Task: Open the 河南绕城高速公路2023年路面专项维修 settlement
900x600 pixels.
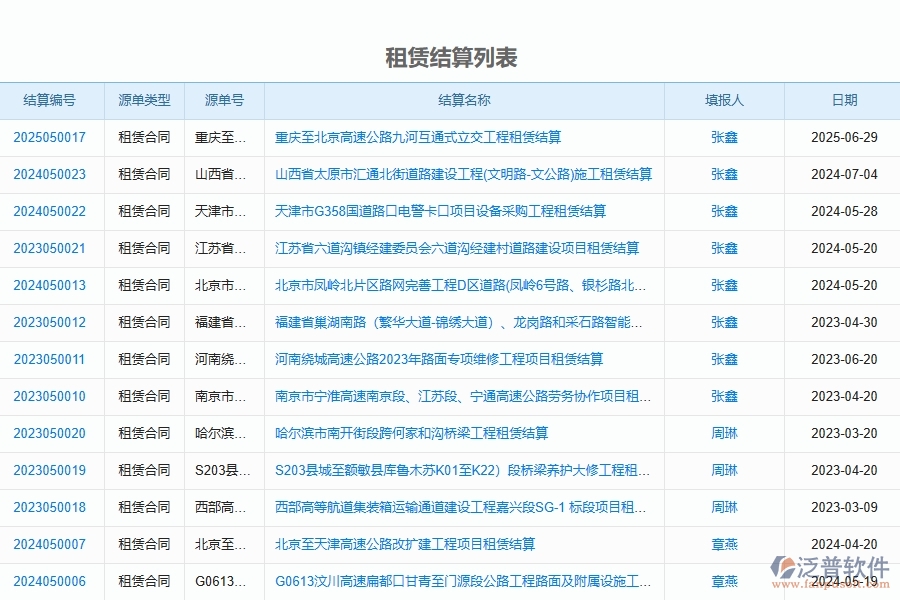Action: 444,359
